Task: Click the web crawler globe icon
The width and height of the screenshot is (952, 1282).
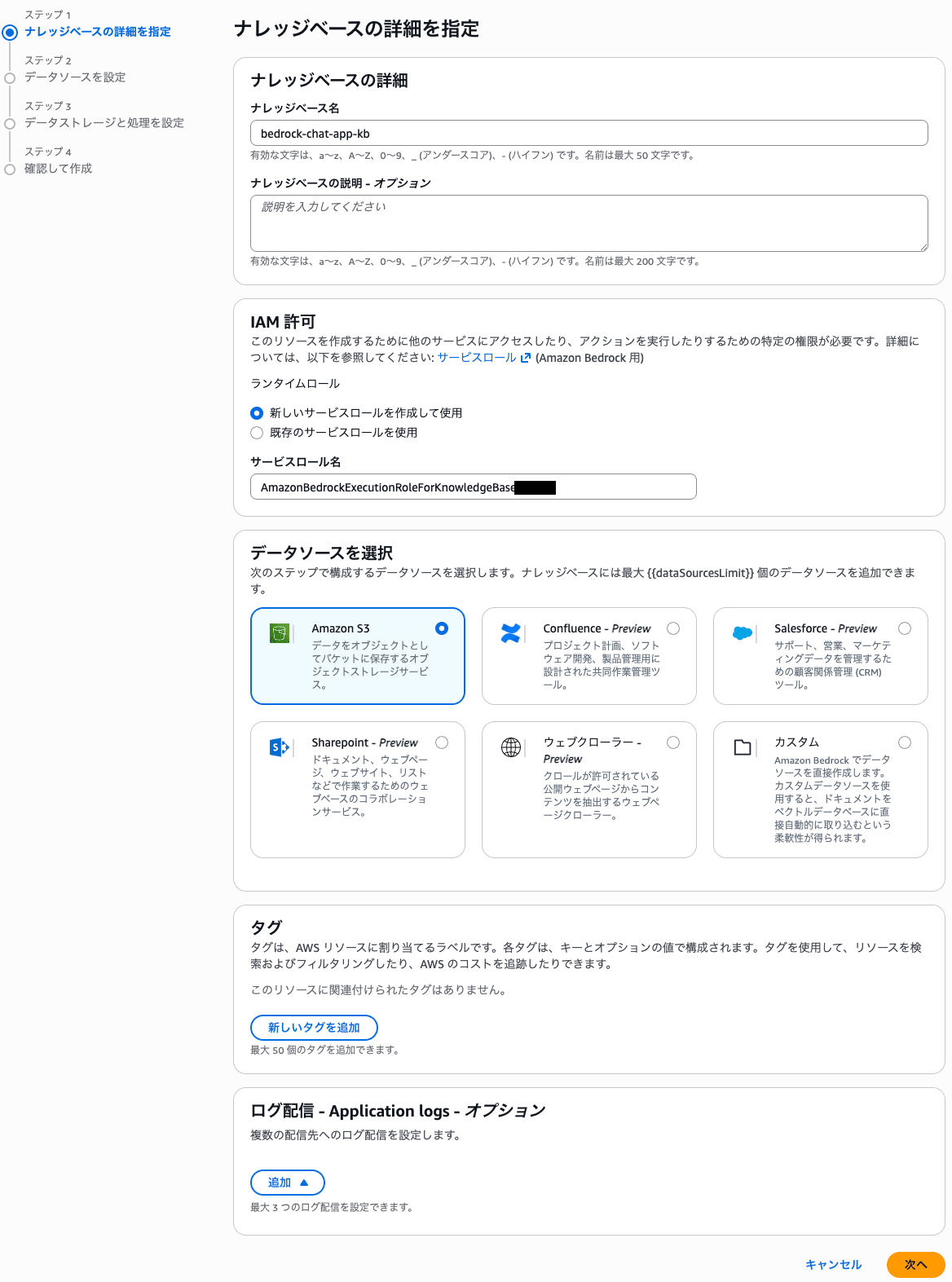Action: (511, 747)
